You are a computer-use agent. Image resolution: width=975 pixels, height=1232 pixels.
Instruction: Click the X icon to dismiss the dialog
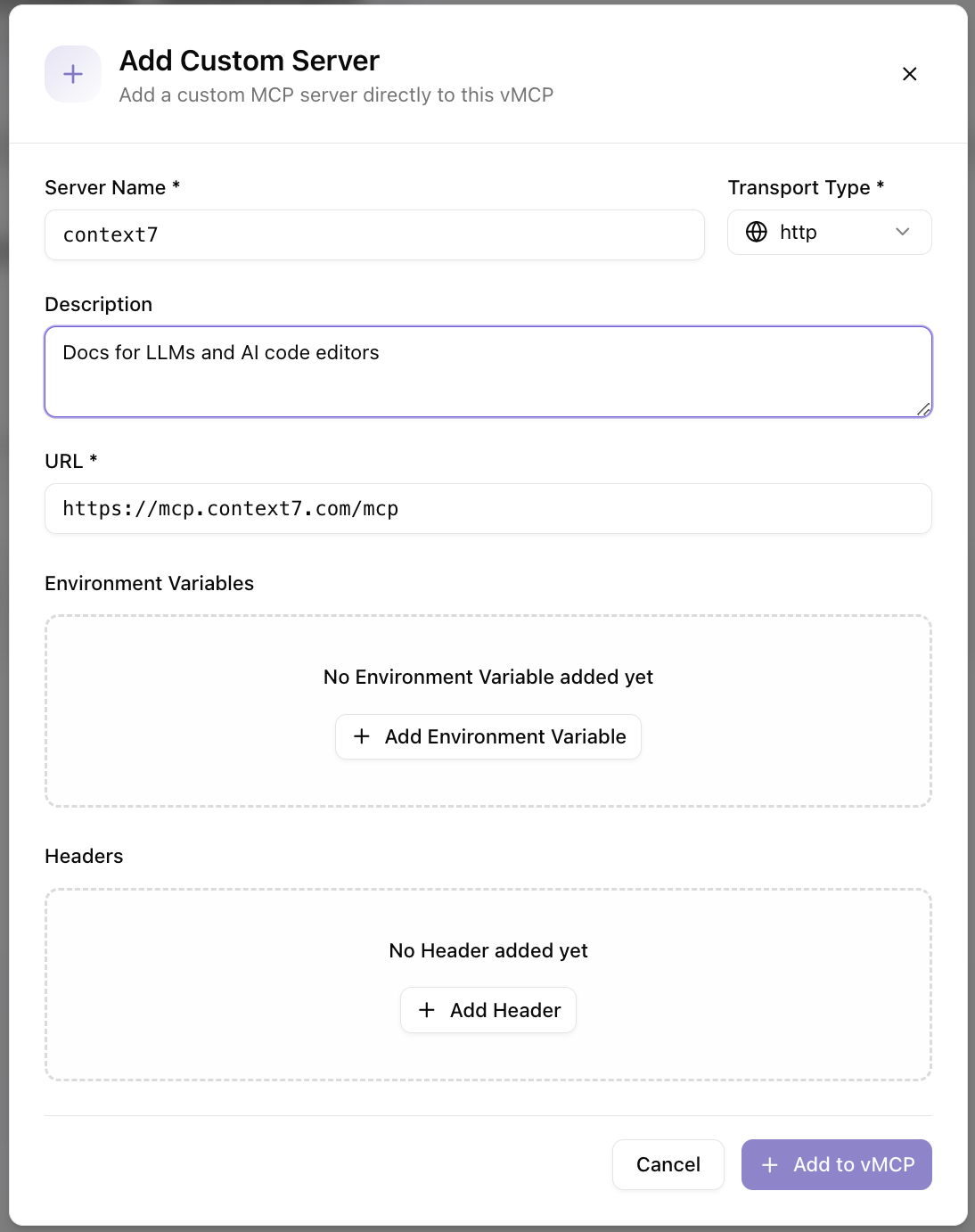(x=909, y=74)
